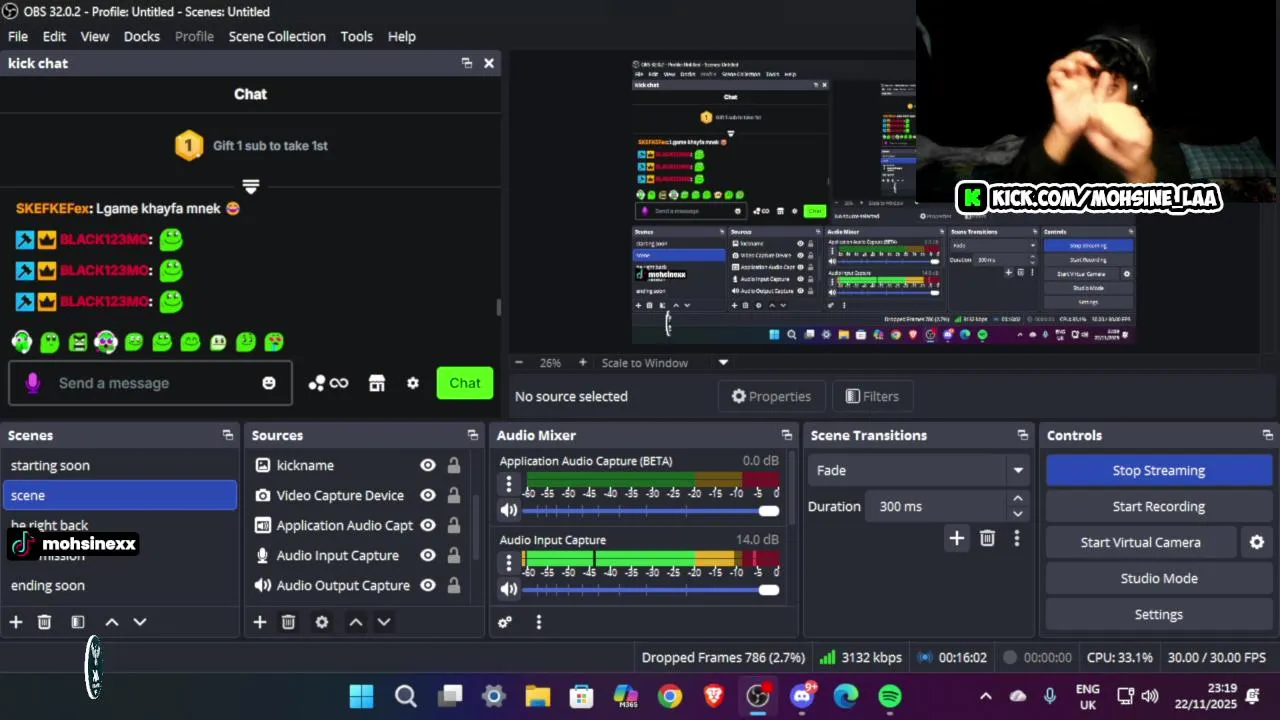1280x720 pixels.
Task: Decrease transition duration with down arrow
Action: (1017, 514)
